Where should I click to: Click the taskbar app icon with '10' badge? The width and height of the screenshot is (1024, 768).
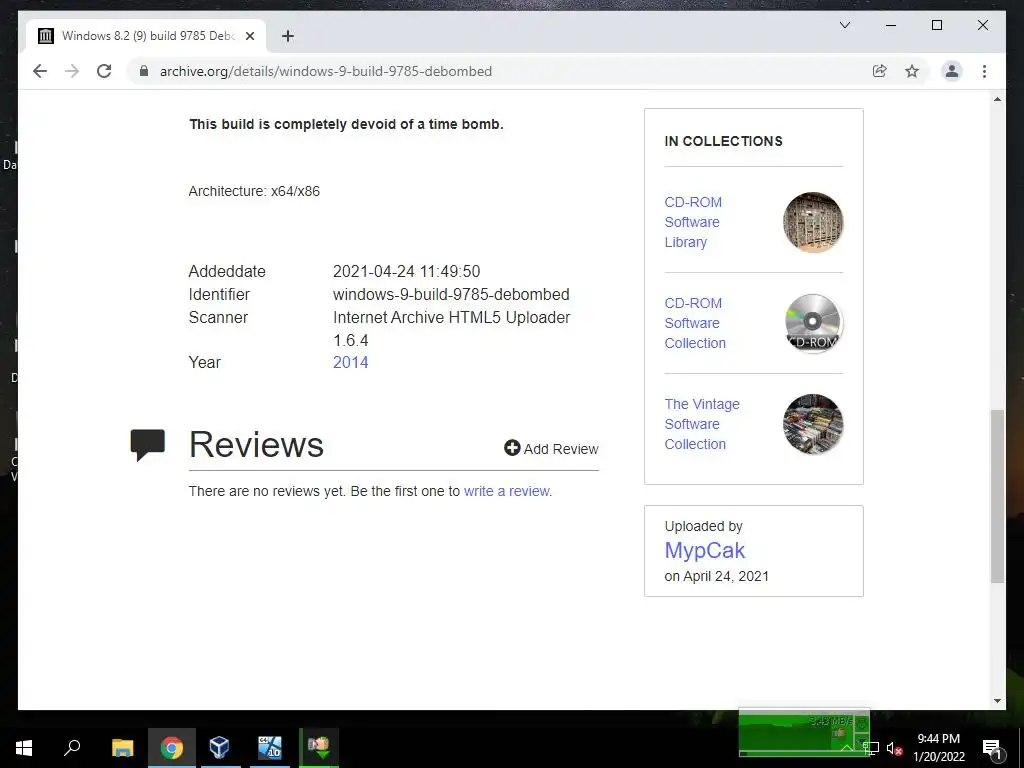click(x=269, y=748)
